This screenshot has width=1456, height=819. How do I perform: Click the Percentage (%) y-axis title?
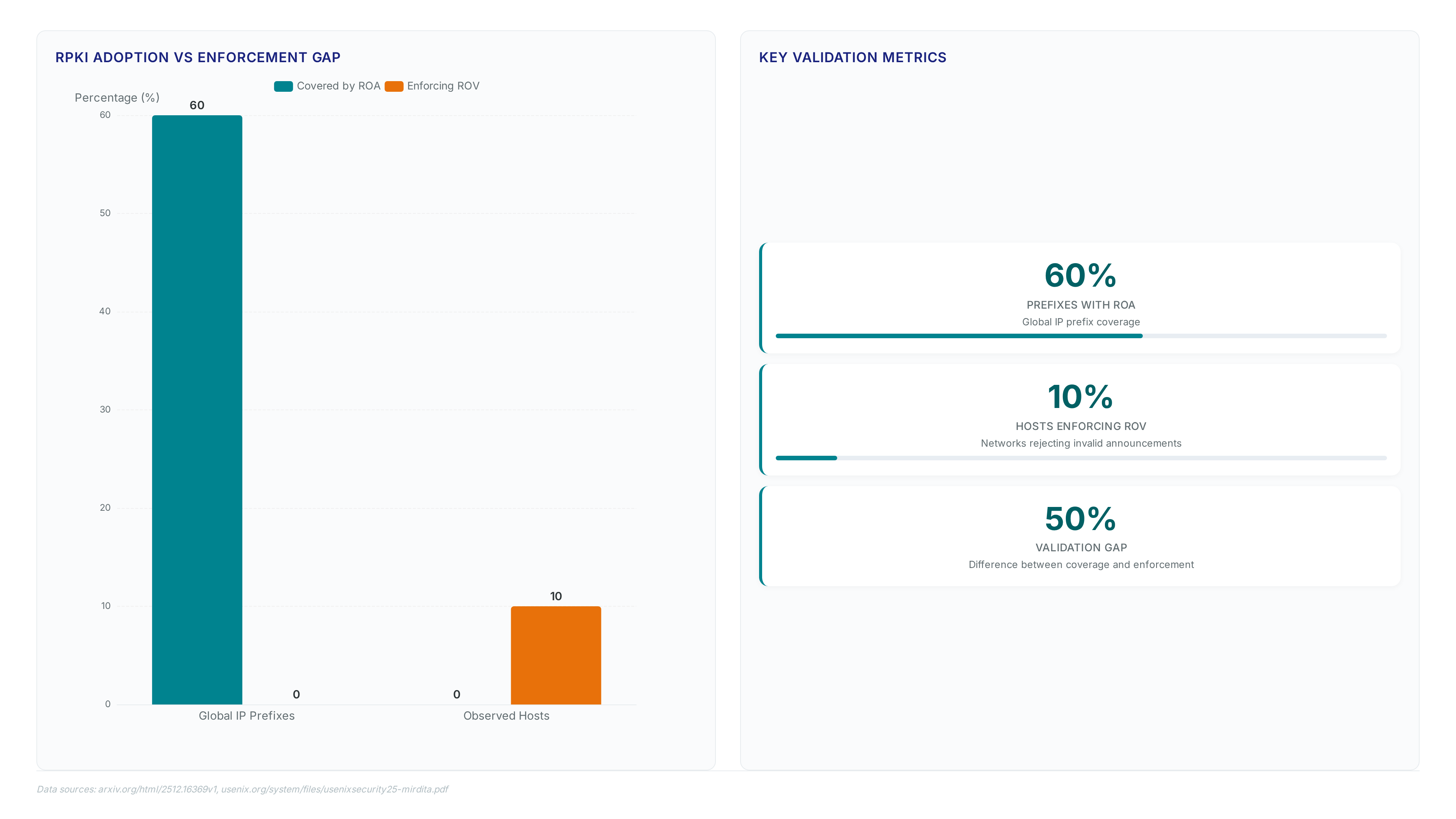117,98
